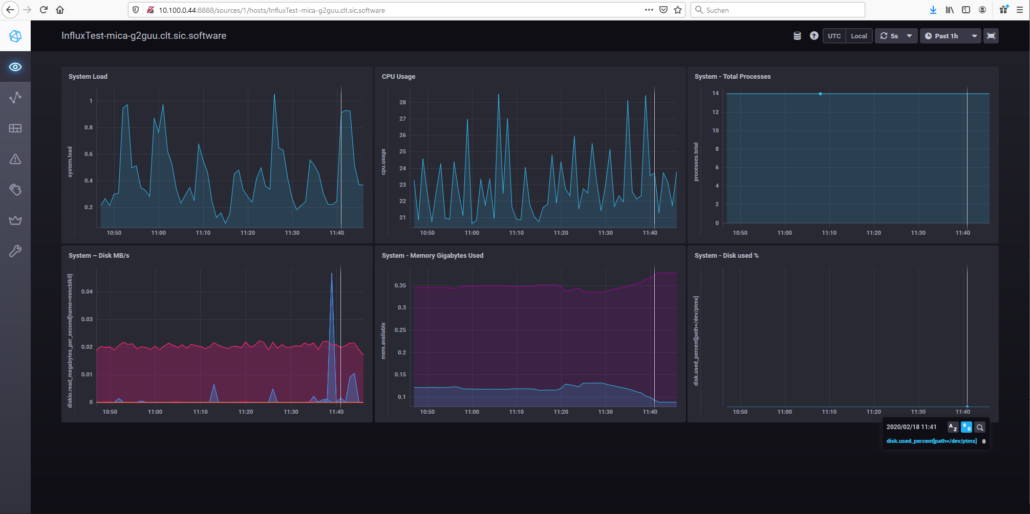Screen dimensions: 1030x514
Task: Open the Firefox hamburger menu
Action: coord(1019,10)
